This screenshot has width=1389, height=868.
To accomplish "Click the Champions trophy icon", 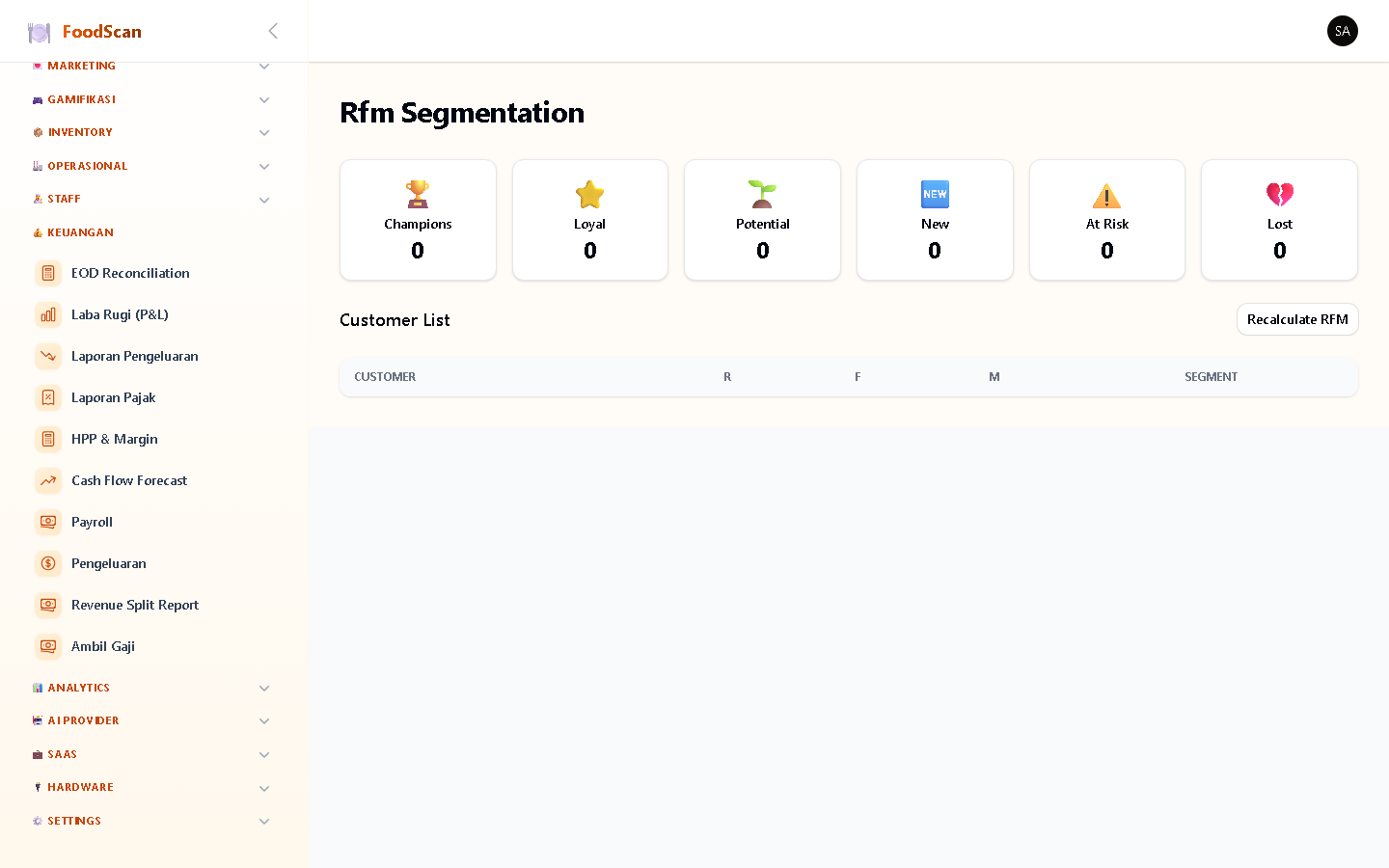I will 418,194.
